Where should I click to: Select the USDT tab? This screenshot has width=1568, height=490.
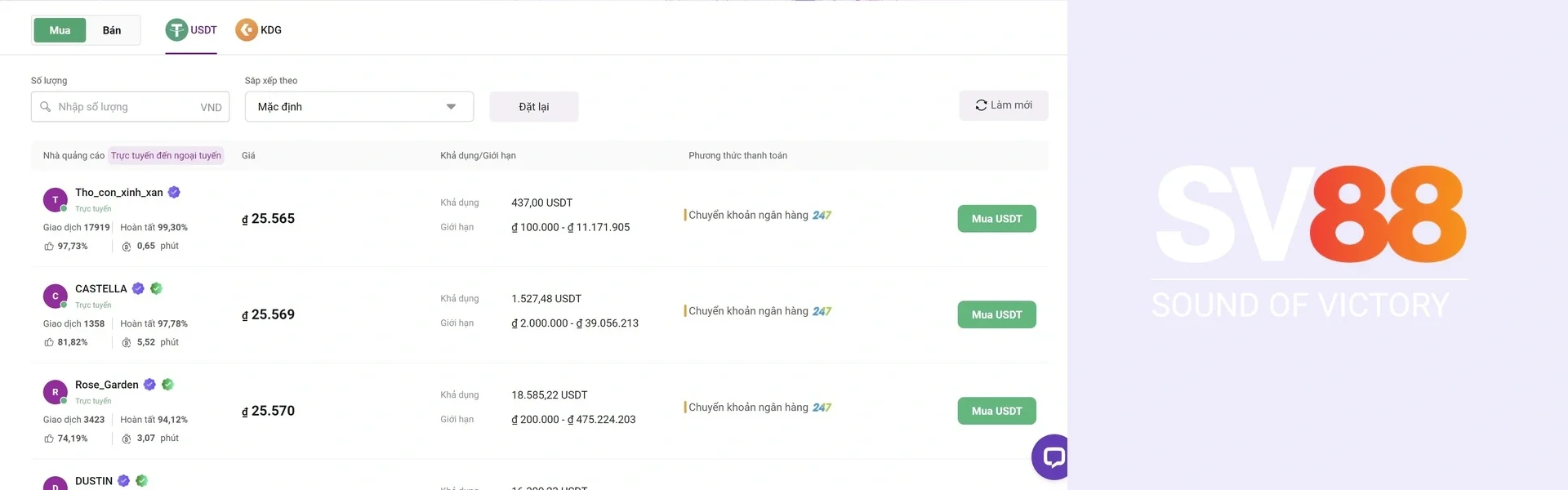point(203,30)
